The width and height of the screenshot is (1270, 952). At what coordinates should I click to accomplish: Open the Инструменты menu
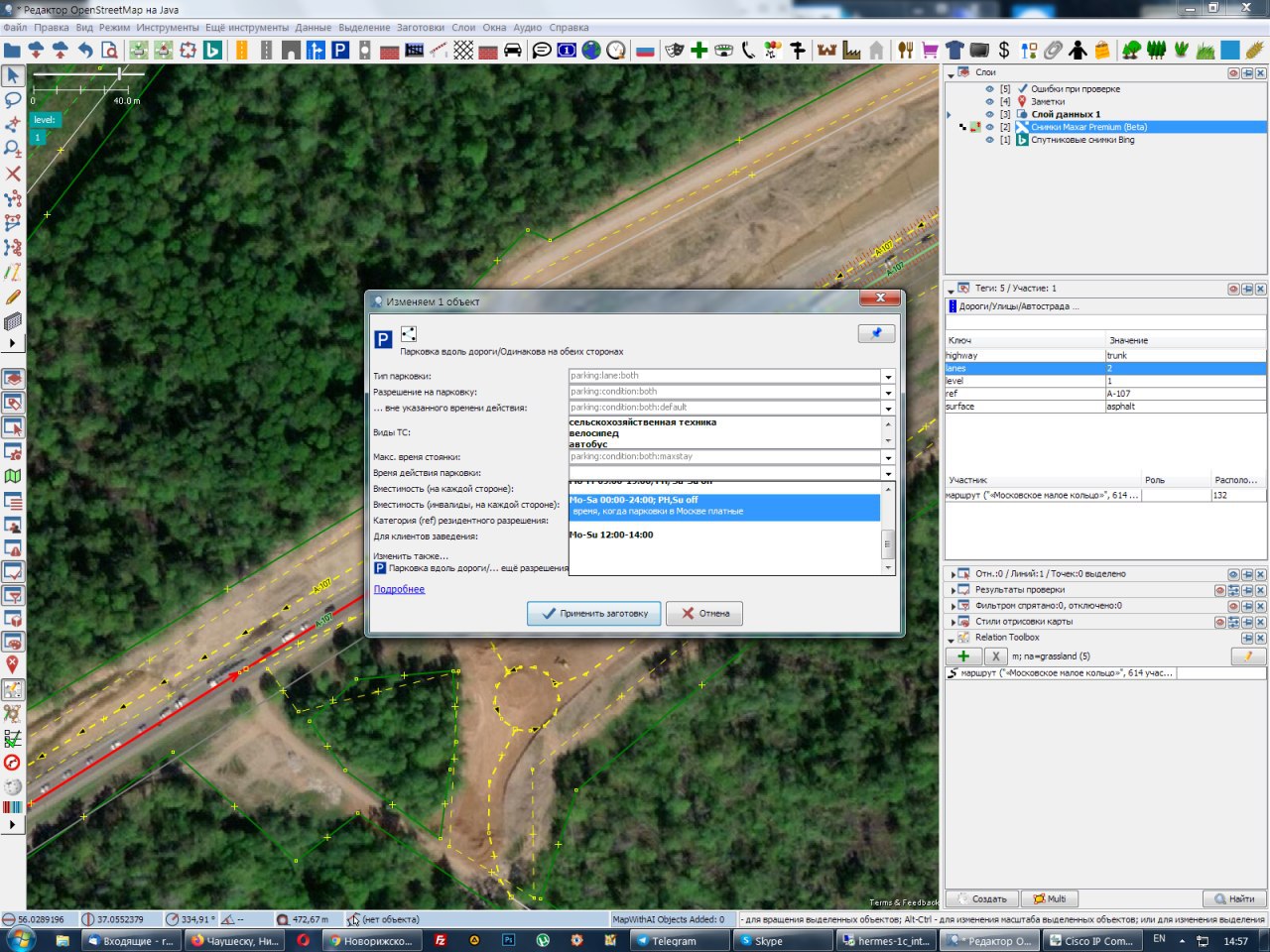coord(168,28)
